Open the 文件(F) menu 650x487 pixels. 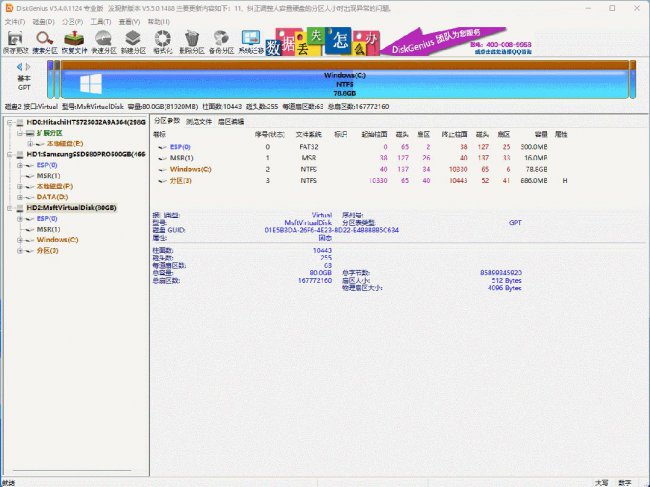point(15,22)
